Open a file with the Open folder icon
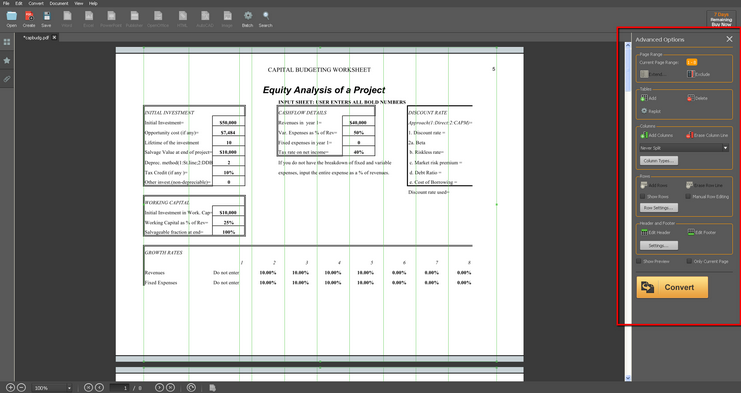The image size is (741, 393). coord(11,19)
